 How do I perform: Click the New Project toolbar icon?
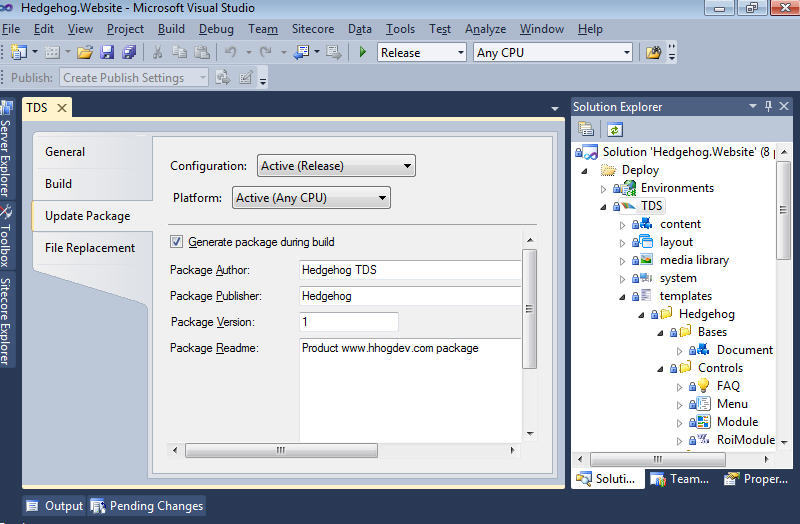(x=19, y=52)
